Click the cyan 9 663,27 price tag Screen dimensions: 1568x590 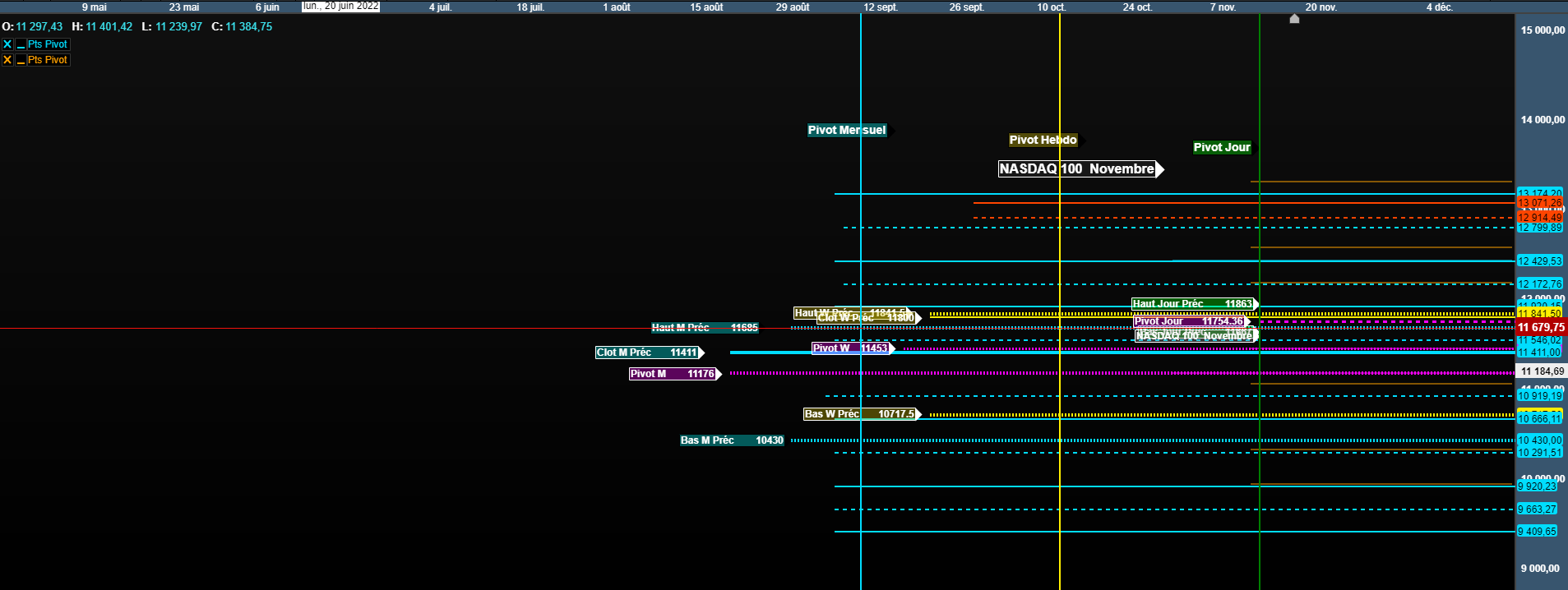(x=1537, y=509)
